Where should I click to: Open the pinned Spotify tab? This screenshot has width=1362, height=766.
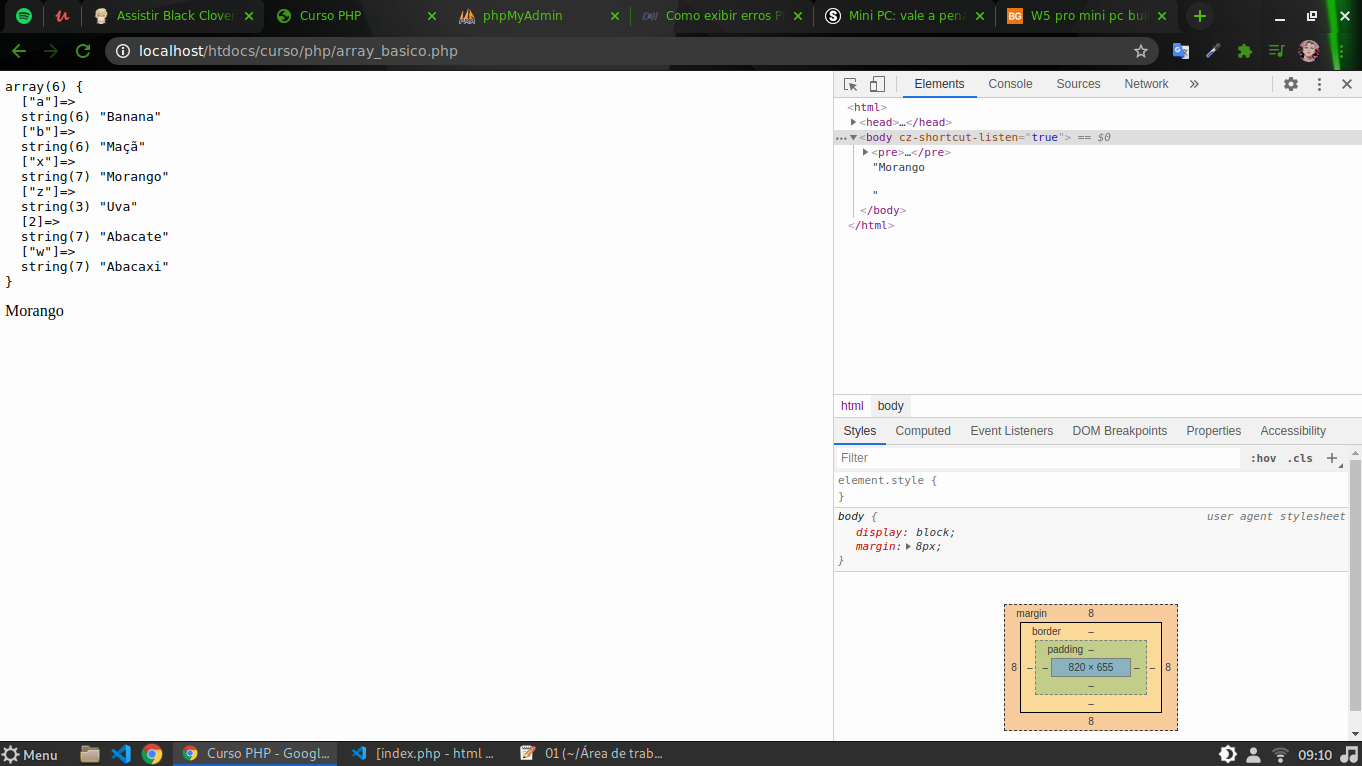[24, 16]
